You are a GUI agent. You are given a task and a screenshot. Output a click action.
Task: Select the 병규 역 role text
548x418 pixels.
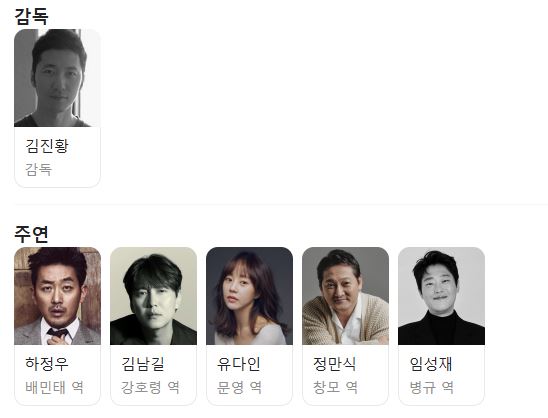[432, 387]
